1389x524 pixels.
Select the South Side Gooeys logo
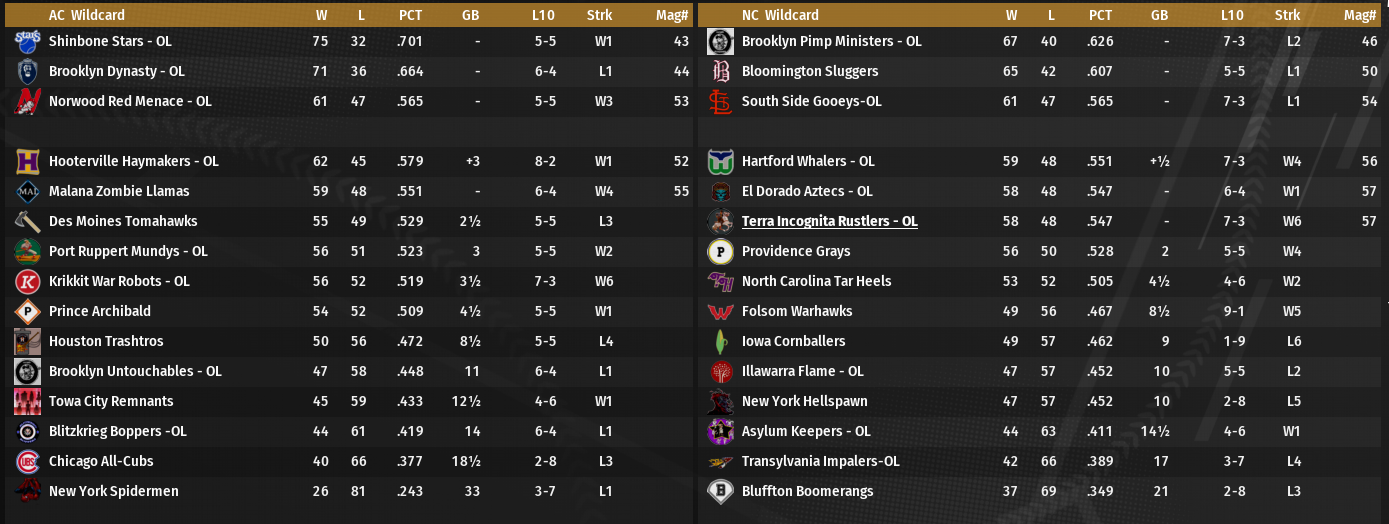(x=720, y=101)
